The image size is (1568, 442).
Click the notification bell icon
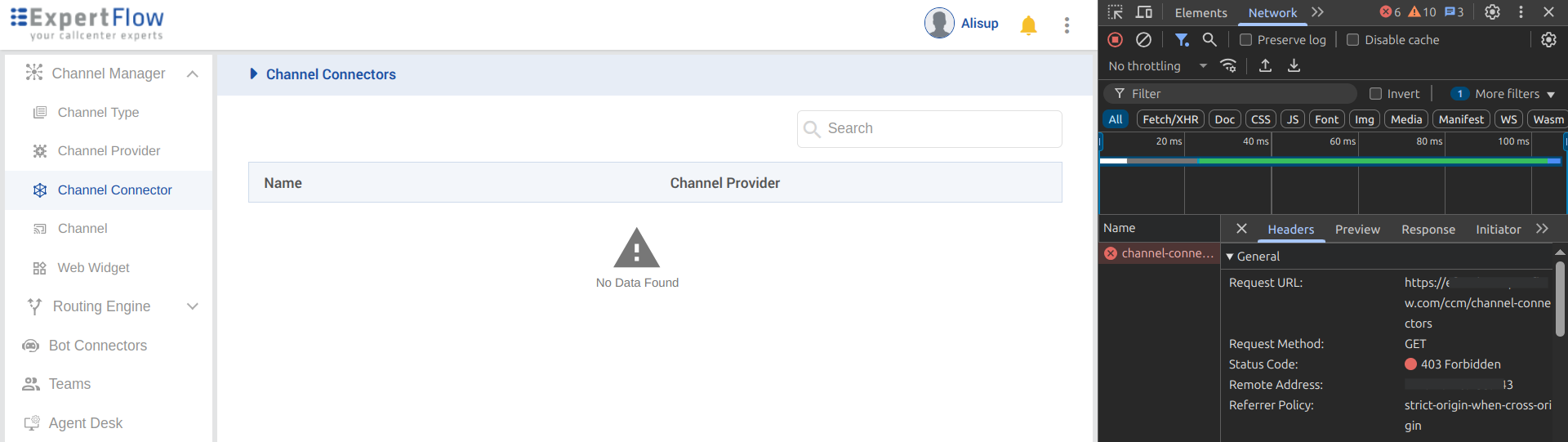click(x=1028, y=25)
